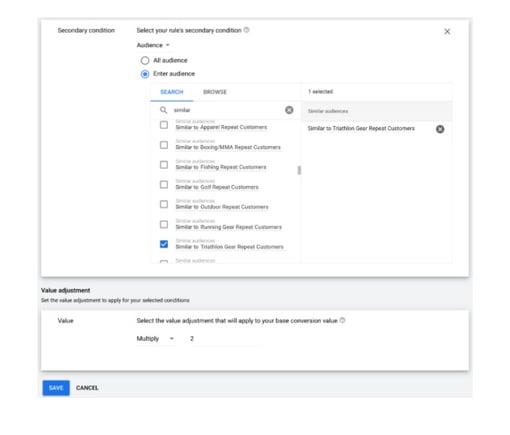The image size is (510, 435).
Task: Remove selected Triathlon Gear audience icon
Action: (440, 129)
